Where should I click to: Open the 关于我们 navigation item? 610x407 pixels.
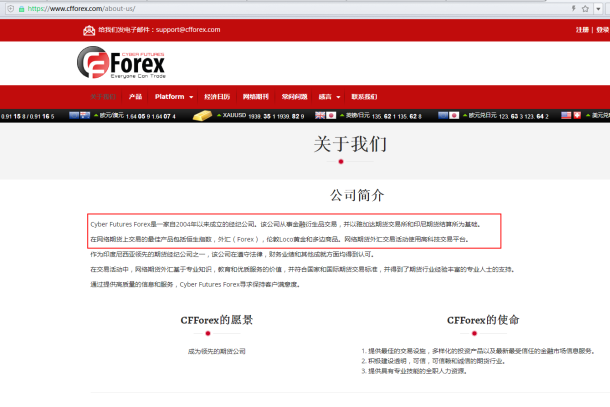tap(103, 96)
